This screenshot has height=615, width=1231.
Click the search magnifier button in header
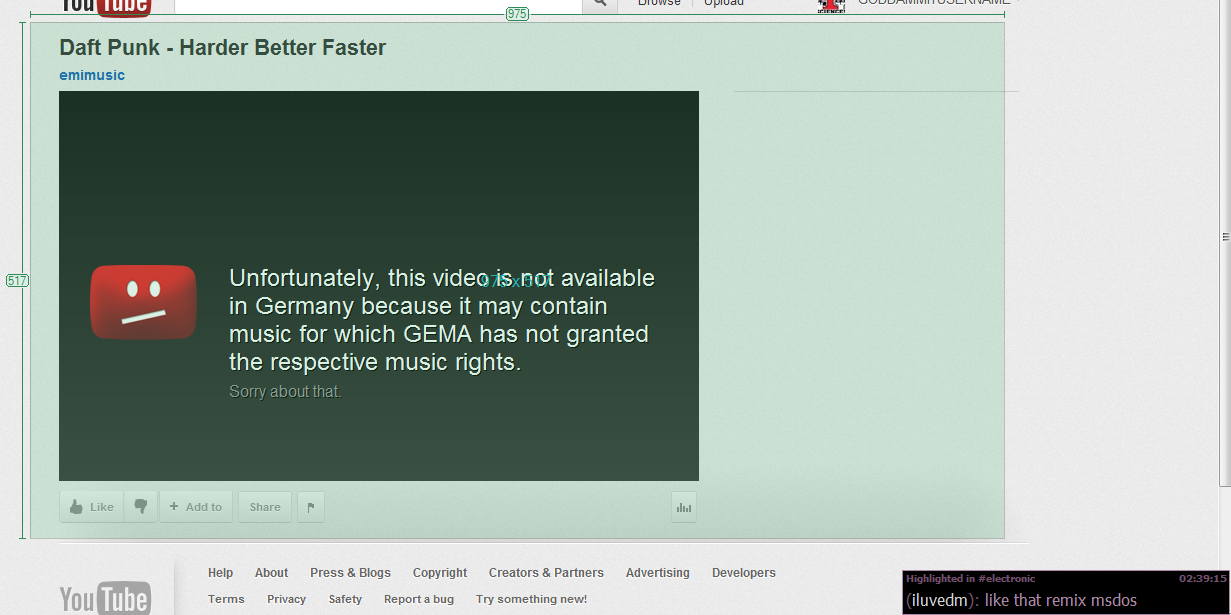tap(599, 4)
